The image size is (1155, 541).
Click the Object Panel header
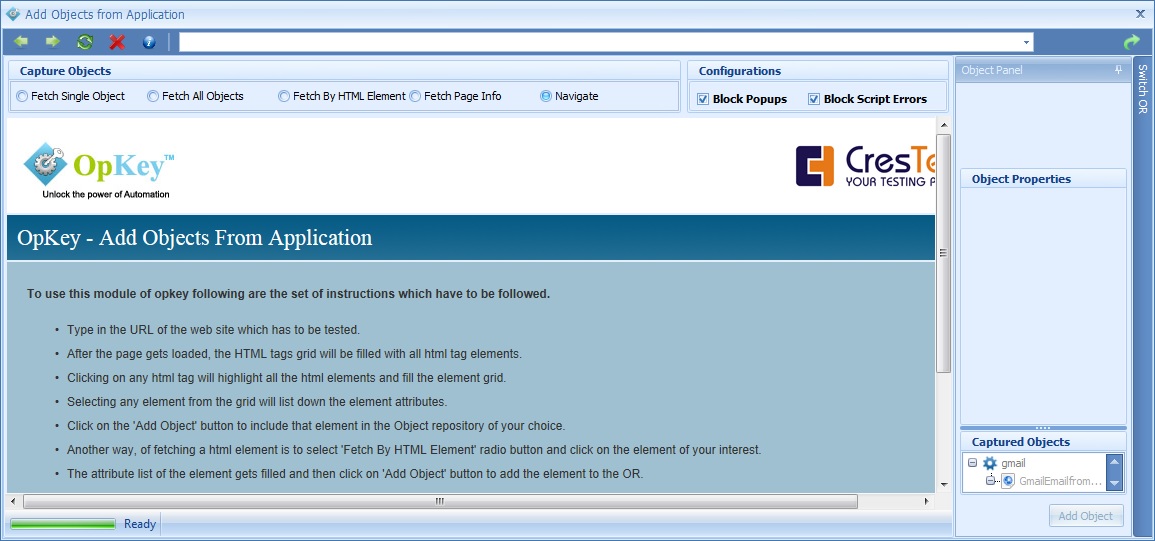coord(1042,70)
